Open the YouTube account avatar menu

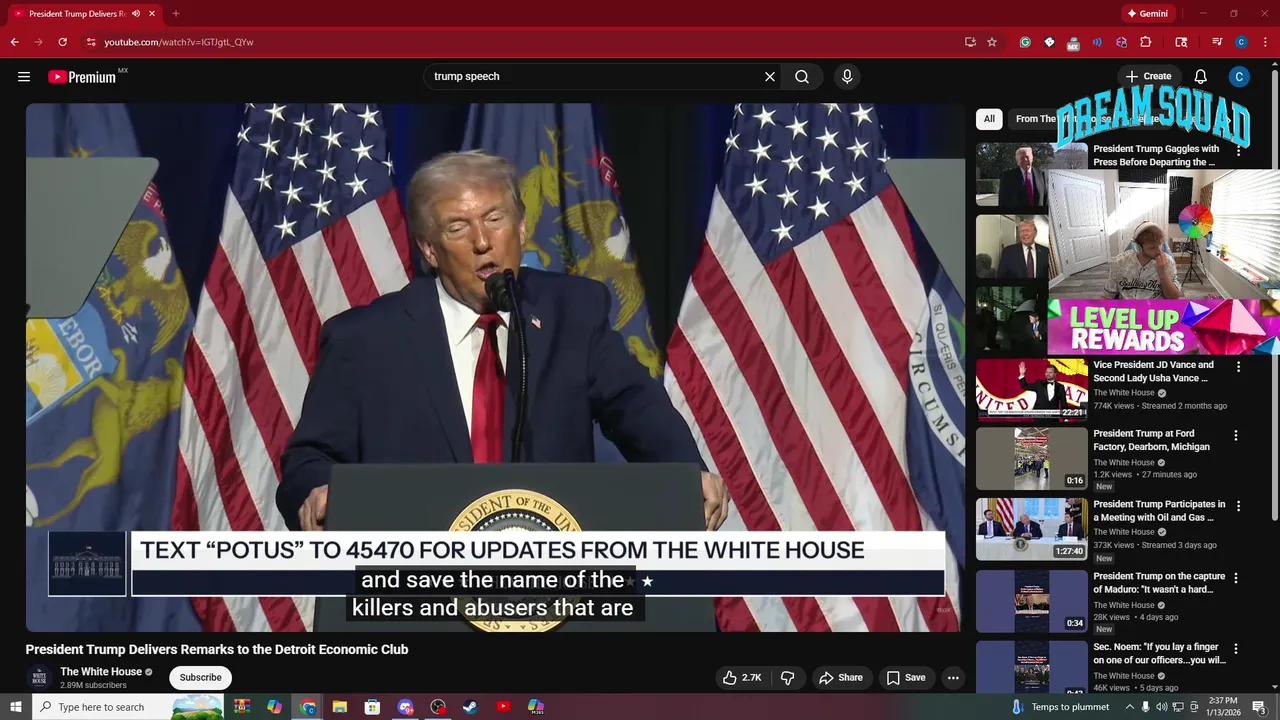click(1239, 77)
